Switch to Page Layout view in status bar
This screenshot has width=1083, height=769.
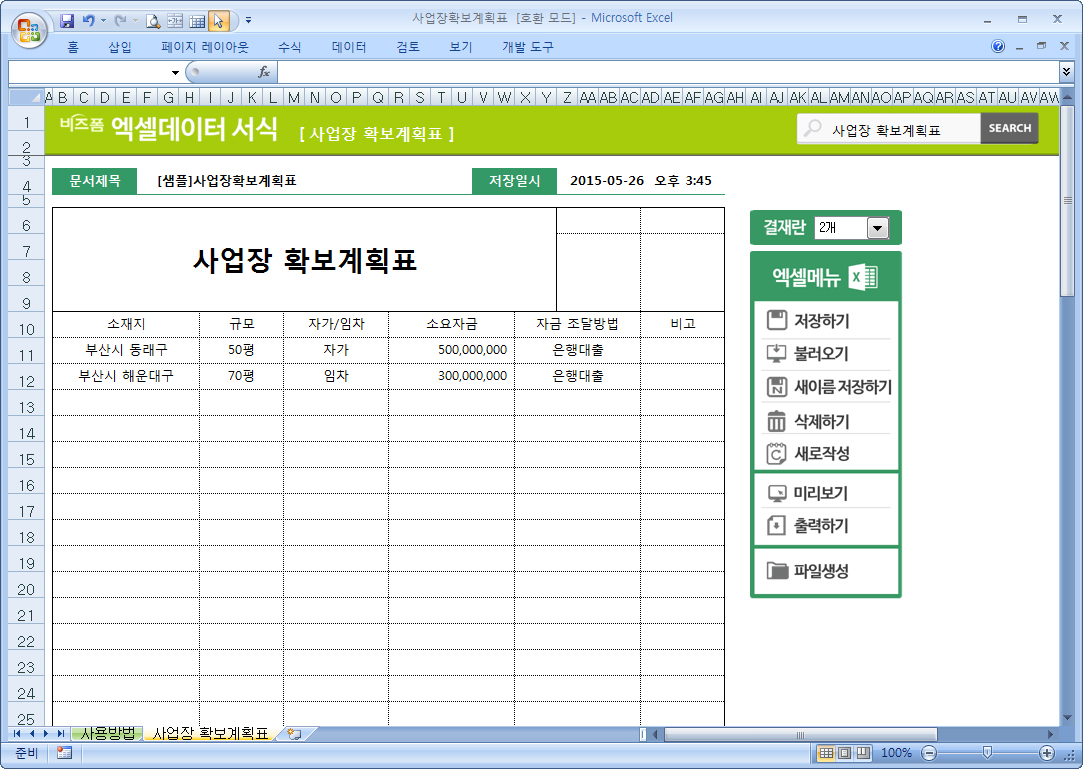click(844, 752)
